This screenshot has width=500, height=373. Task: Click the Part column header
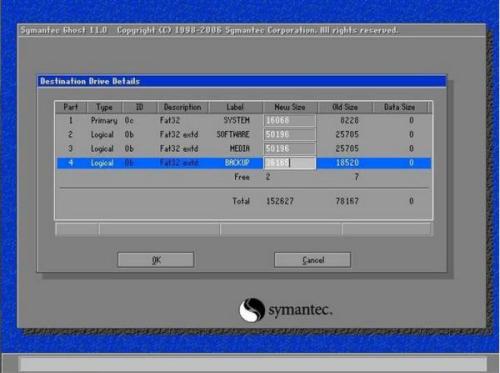71,107
